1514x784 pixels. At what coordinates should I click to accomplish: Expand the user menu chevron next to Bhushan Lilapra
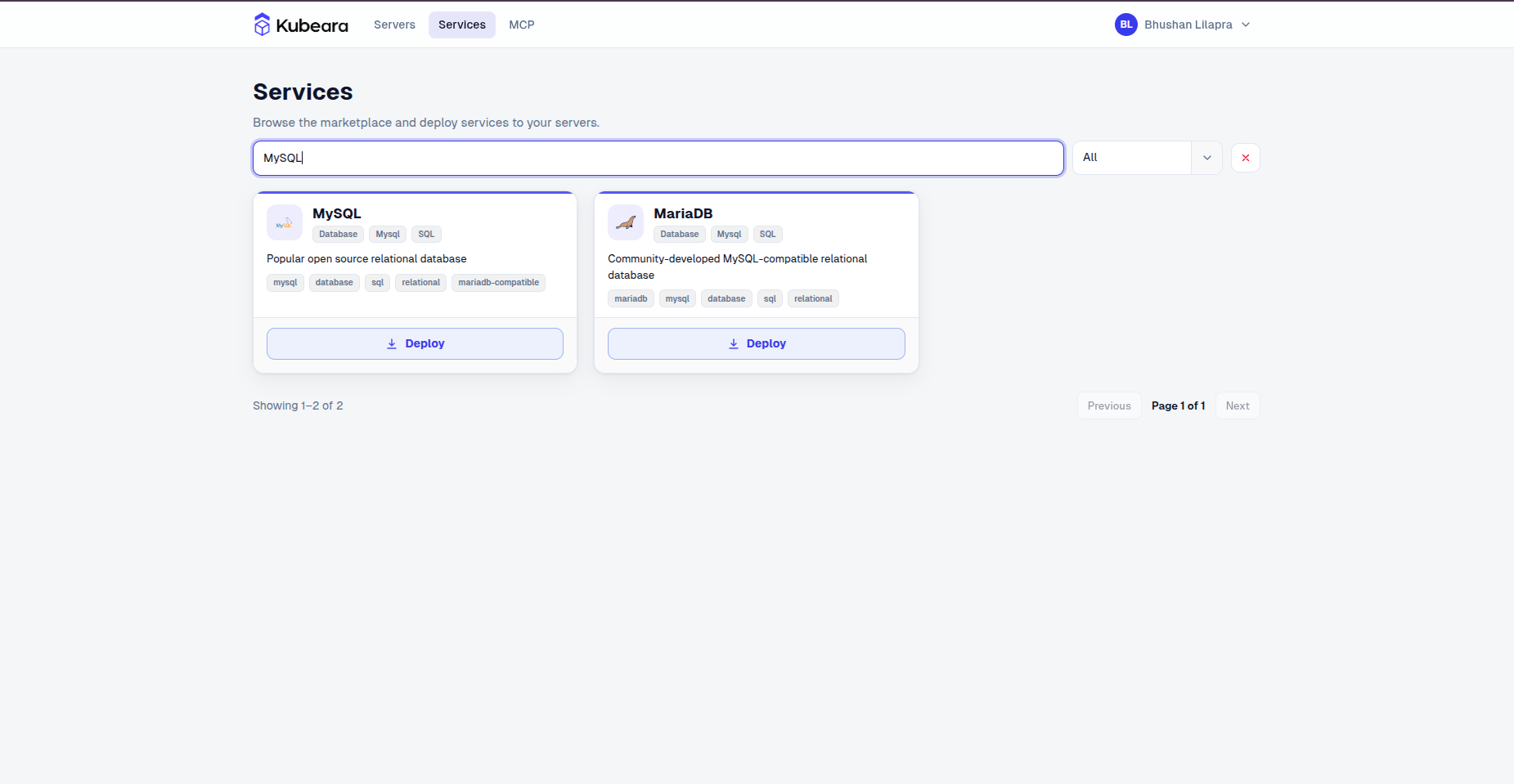1246,25
